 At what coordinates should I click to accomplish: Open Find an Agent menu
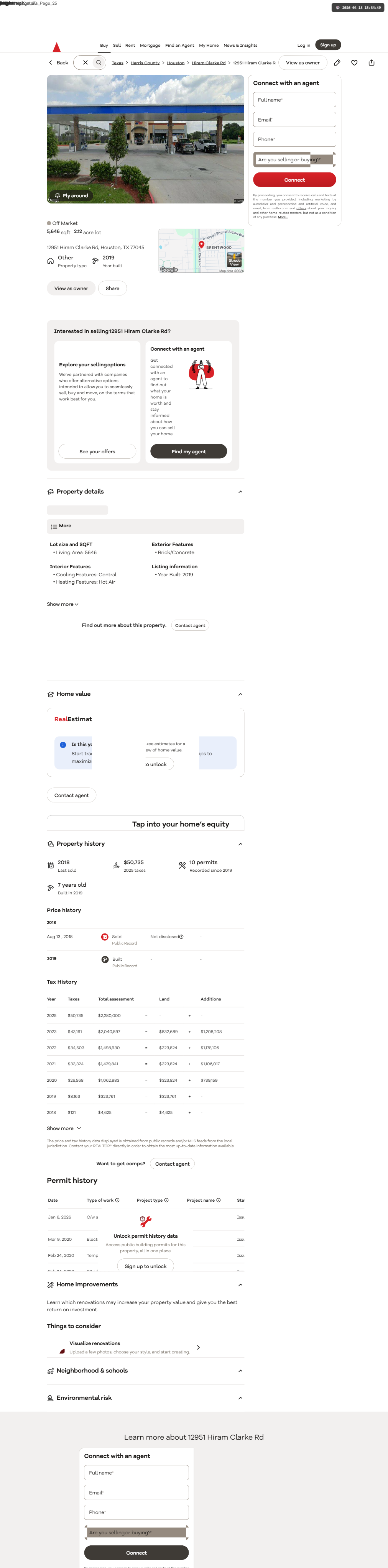[180, 45]
